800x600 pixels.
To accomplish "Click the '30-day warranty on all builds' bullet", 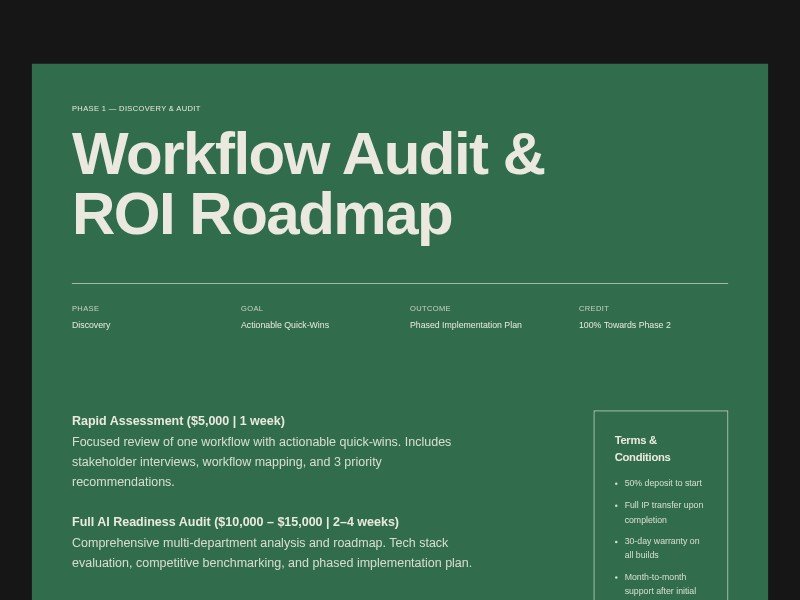I will (661, 548).
